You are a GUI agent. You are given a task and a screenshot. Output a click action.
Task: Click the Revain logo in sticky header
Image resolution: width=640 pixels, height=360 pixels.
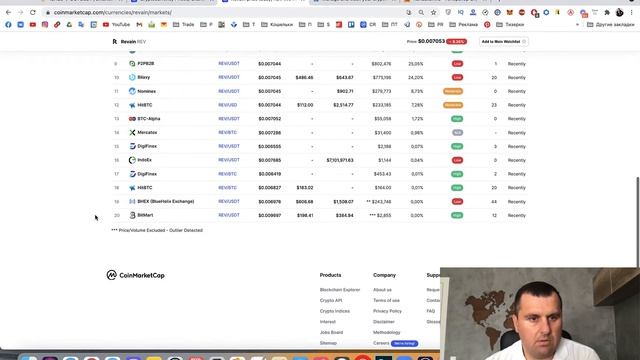[115, 42]
